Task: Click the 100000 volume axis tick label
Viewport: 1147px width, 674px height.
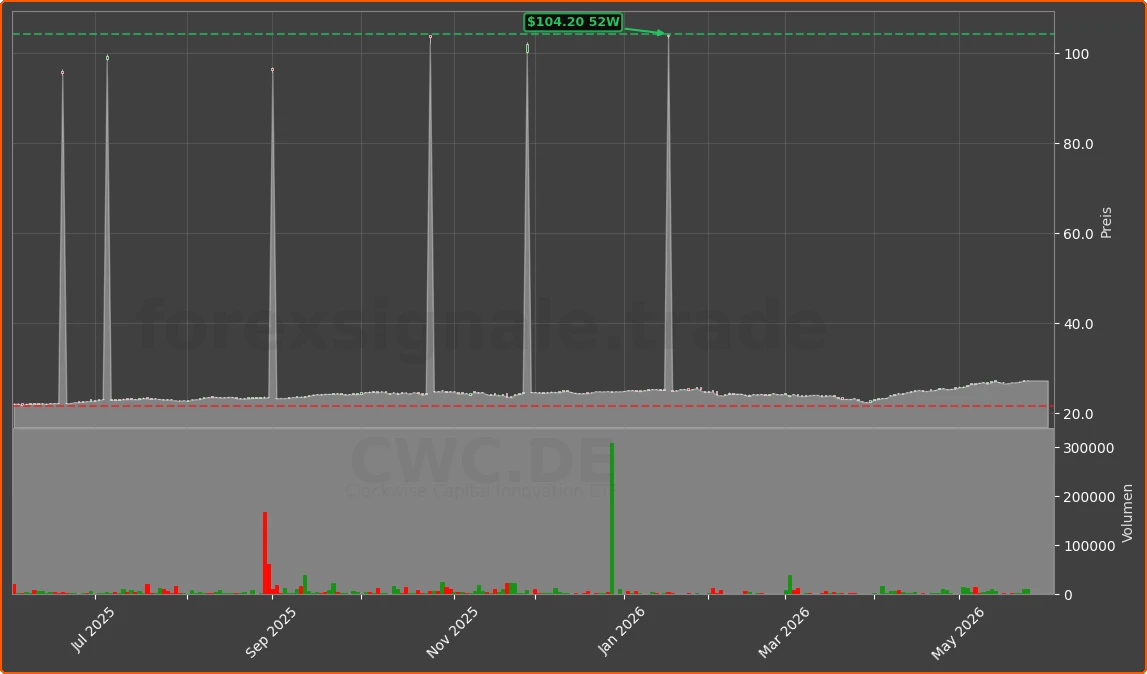Action: [1087, 546]
